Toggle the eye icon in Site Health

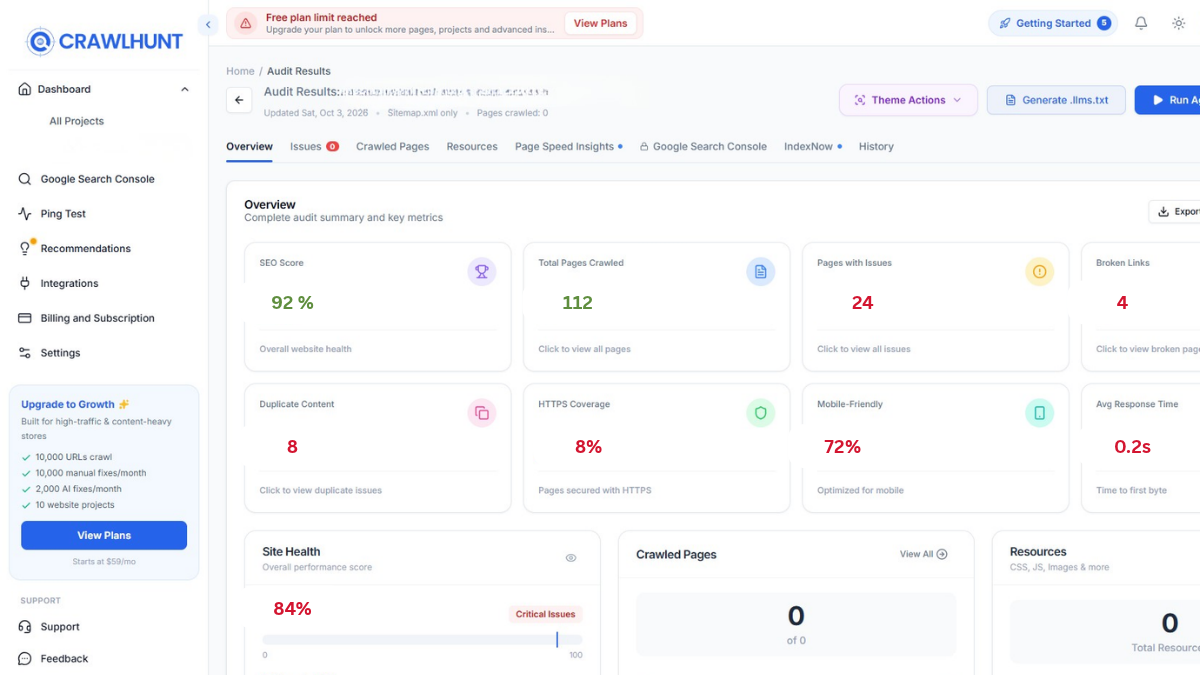[x=571, y=558]
